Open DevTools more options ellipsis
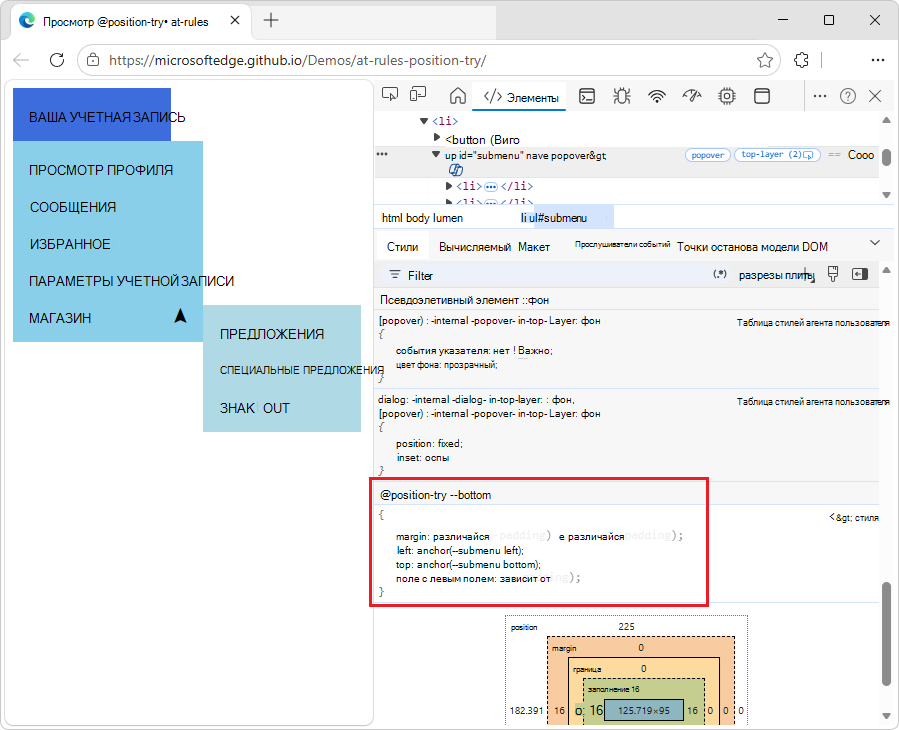 point(820,96)
